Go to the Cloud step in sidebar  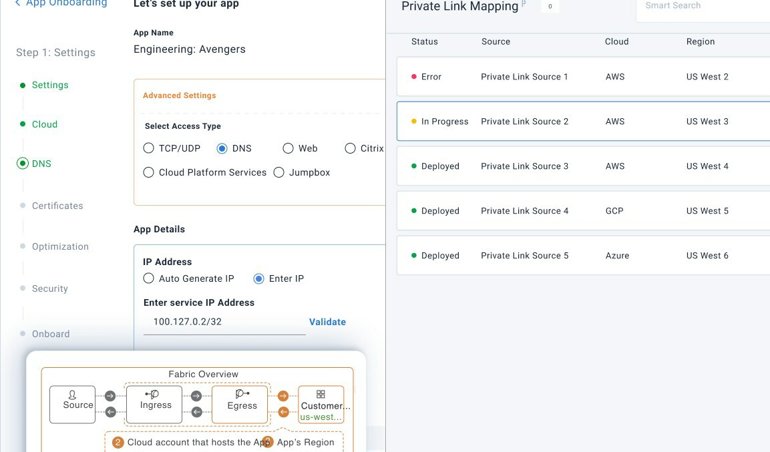tap(44, 125)
